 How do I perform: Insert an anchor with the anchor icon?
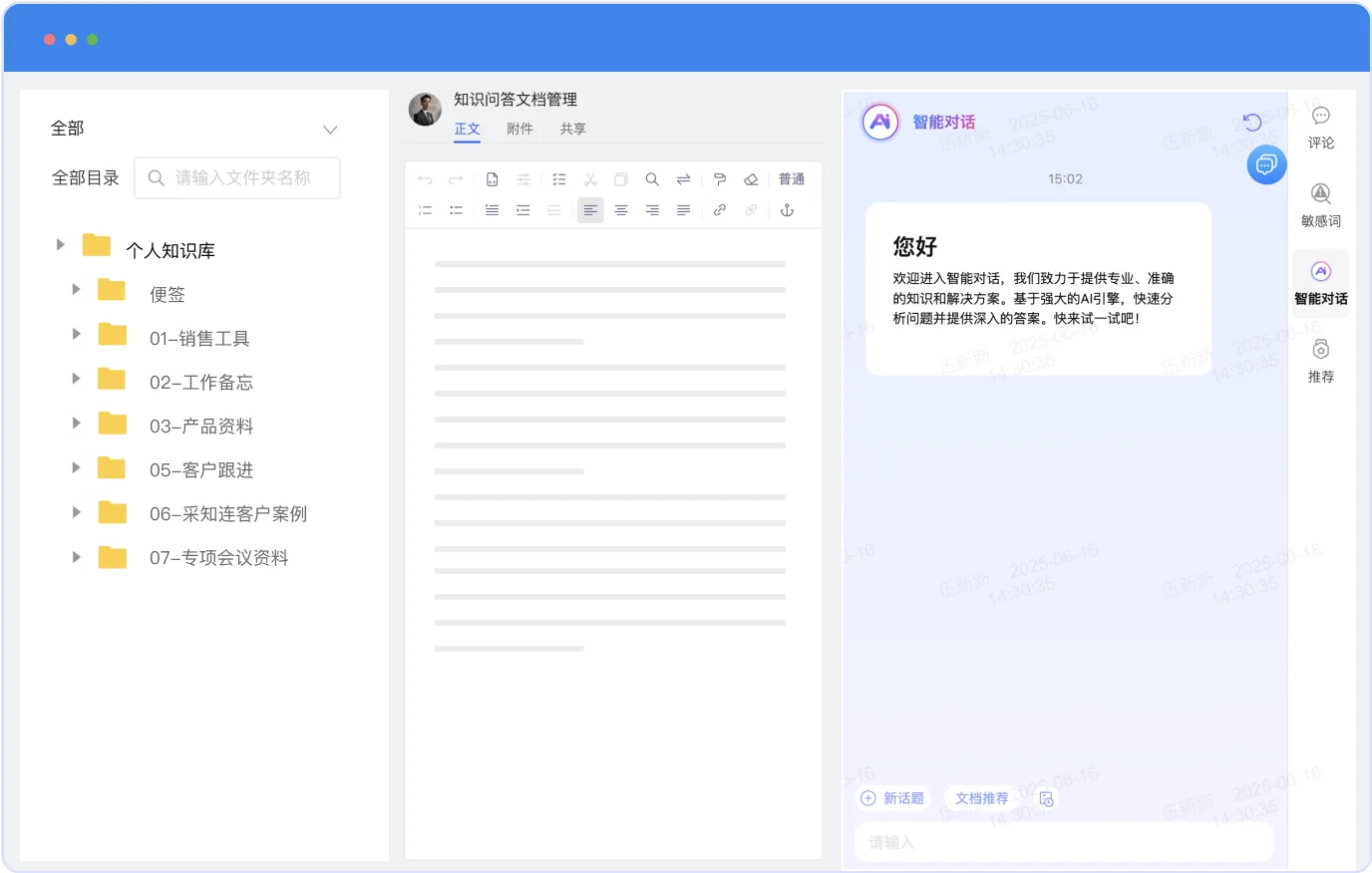coord(787,210)
